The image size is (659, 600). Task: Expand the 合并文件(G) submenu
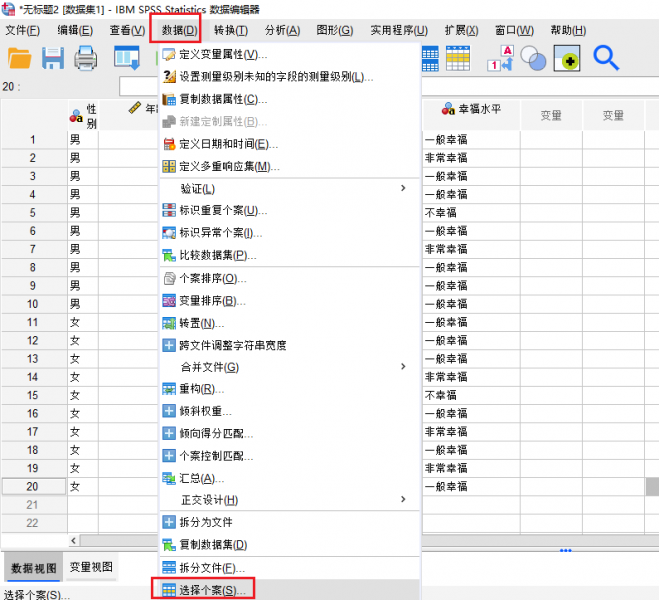(x=290, y=367)
